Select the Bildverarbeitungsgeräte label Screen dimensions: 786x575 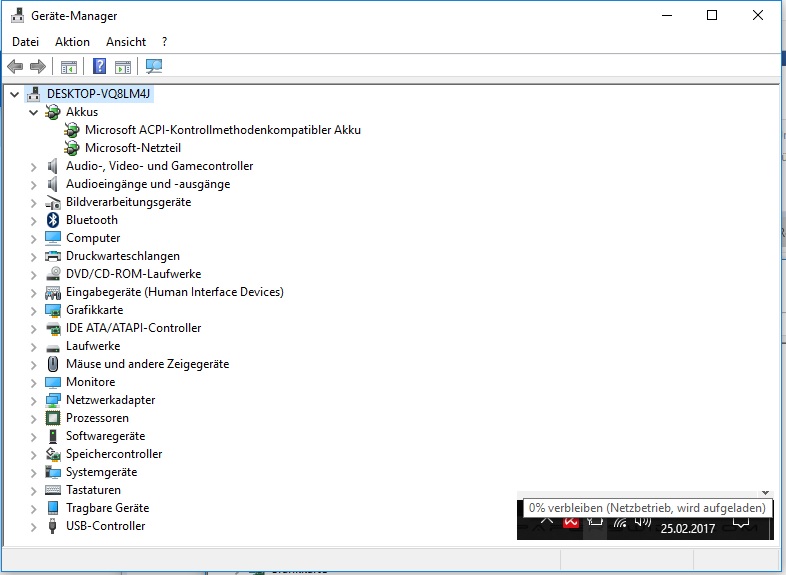click(x=128, y=202)
